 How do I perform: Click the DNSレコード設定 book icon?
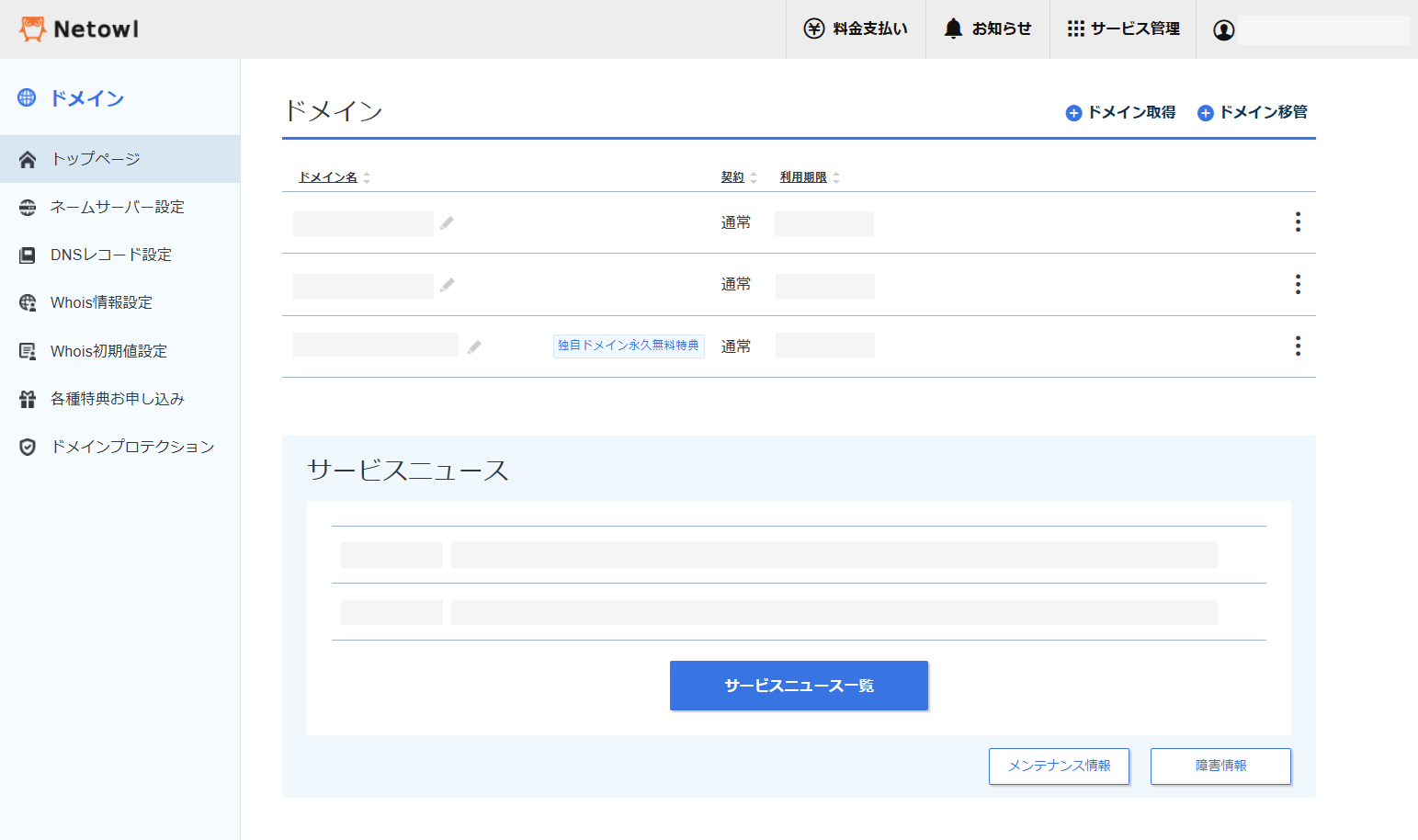[x=28, y=255]
